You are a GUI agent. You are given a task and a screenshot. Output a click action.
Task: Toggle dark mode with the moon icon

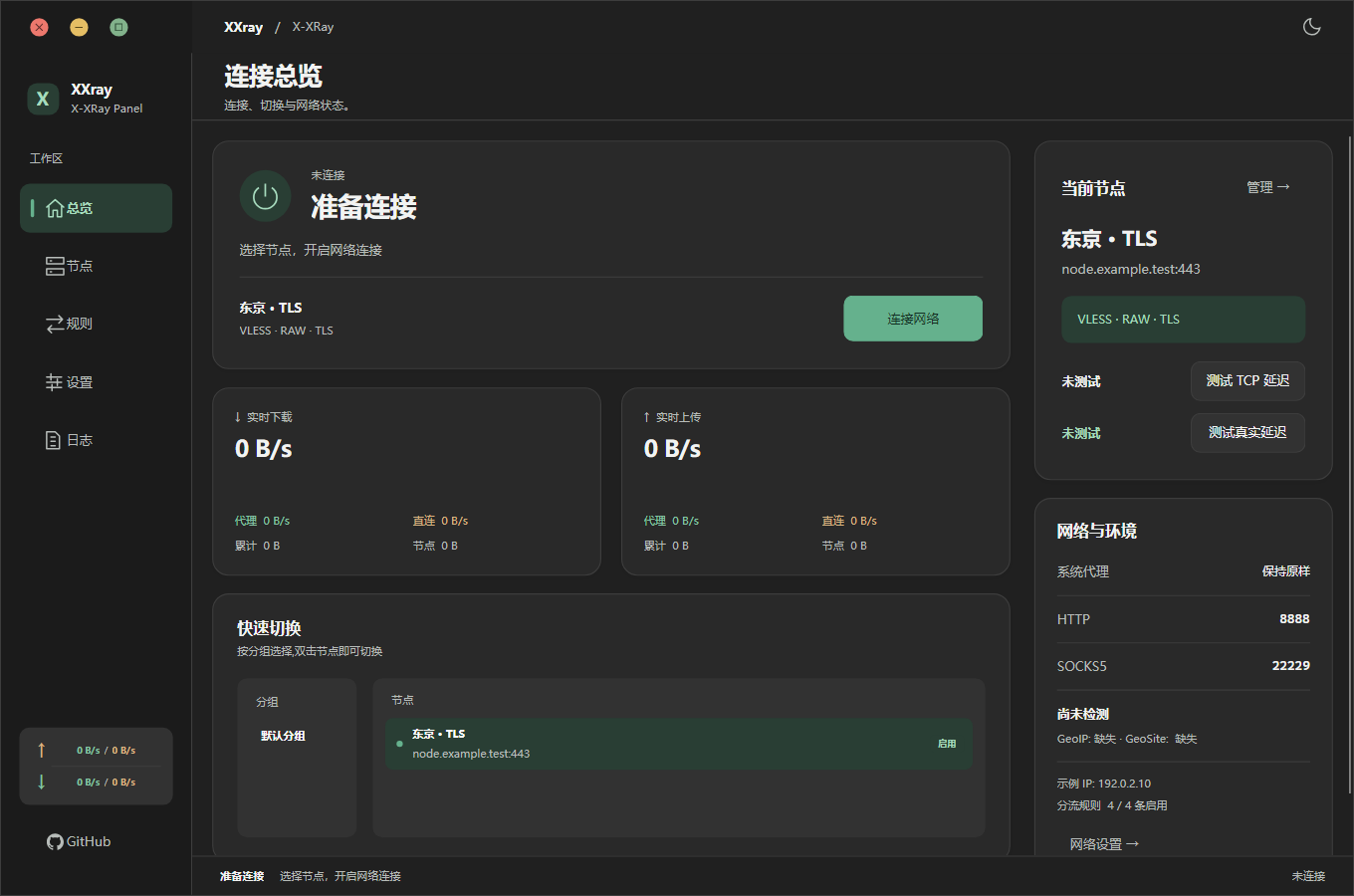click(x=1311, y=27)
